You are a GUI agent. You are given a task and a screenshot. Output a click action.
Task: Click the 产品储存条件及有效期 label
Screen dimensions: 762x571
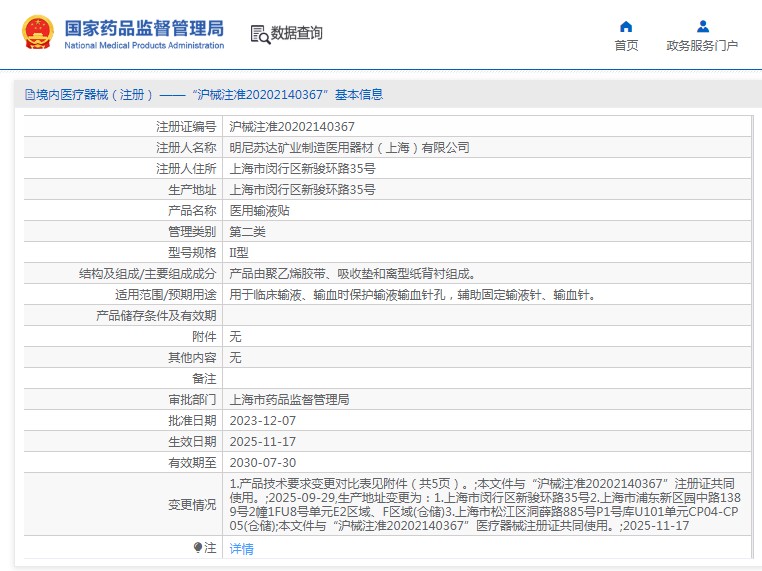pos(156,315)
